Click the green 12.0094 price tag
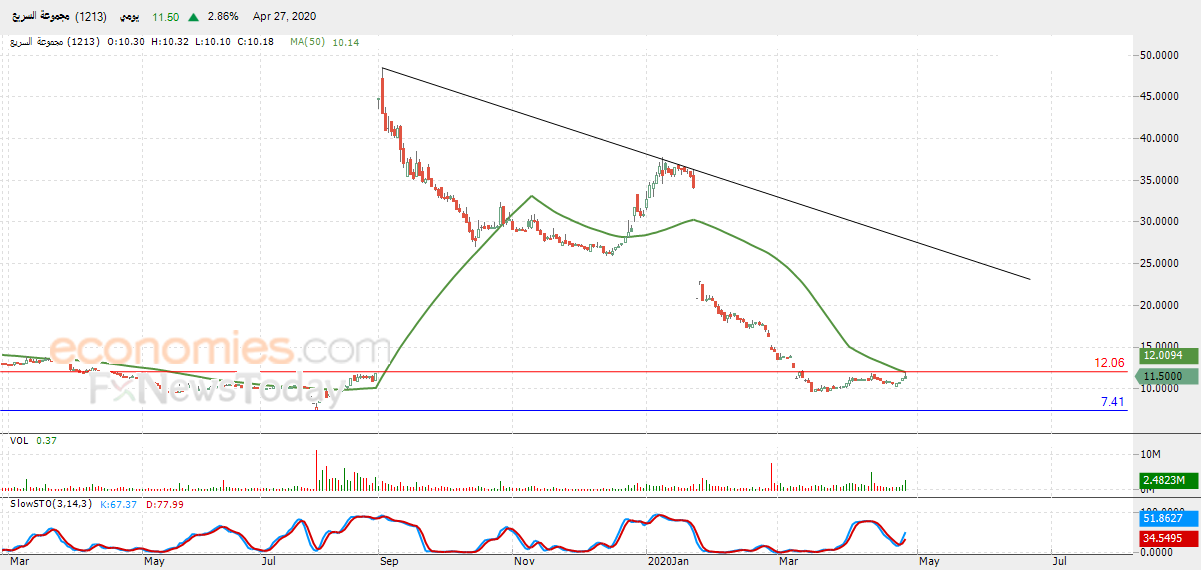The height and width of the screenshot is (570, 1201). click(x=1163, y=355)
